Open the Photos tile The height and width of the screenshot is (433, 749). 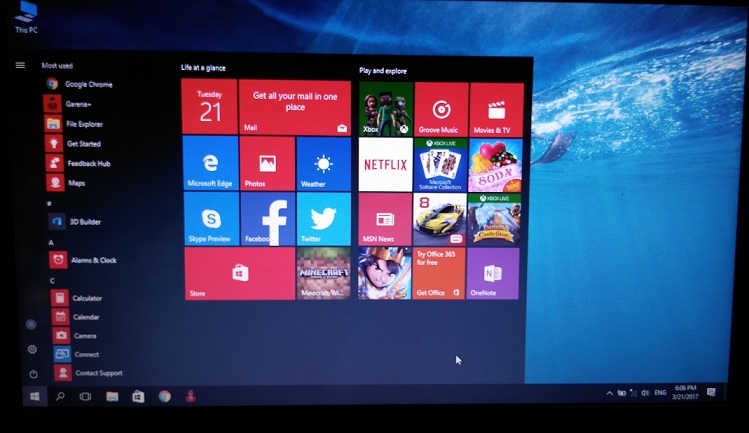(x=268, y=163)
